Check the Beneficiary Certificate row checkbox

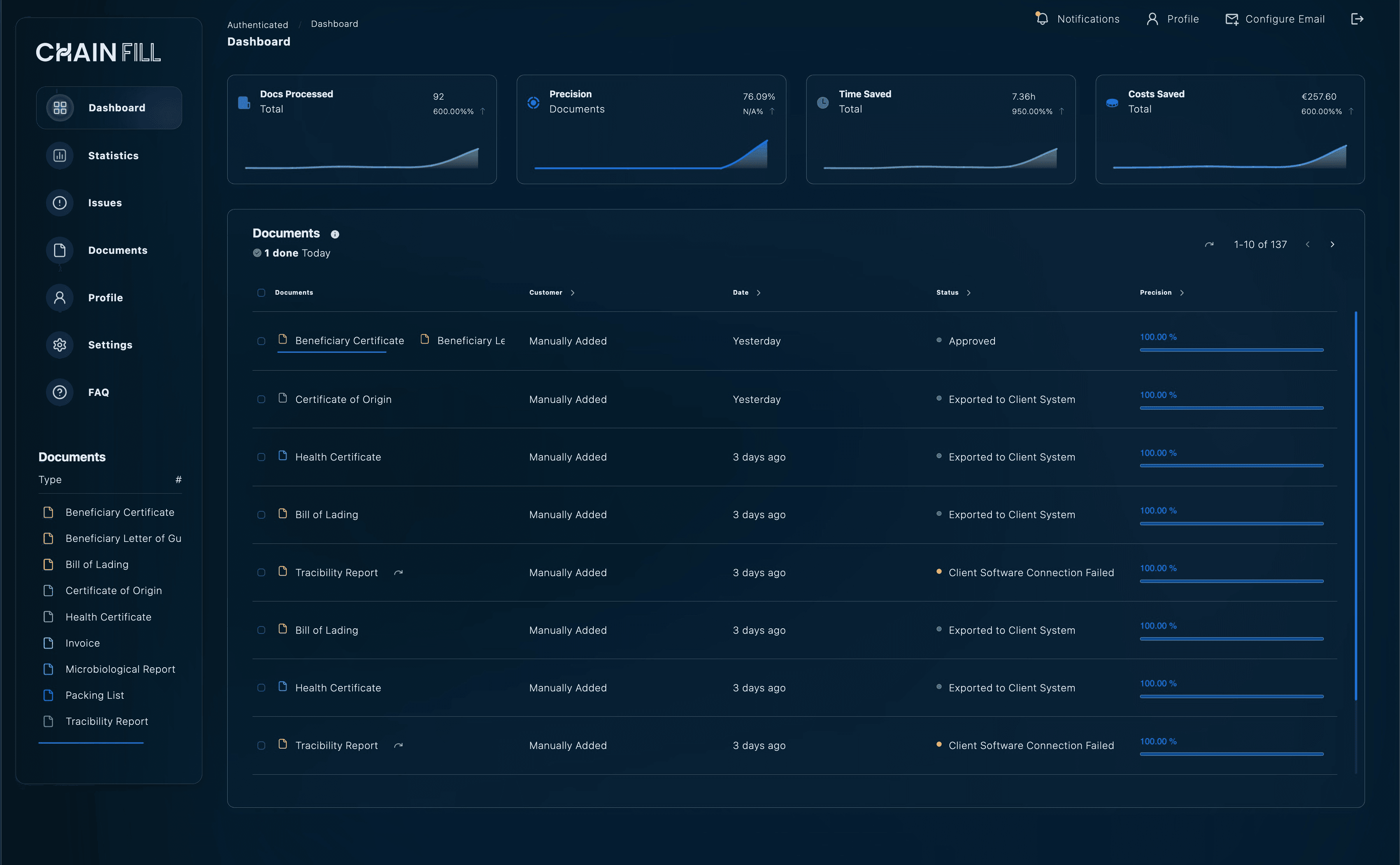pyautogui.click(x=261, y=341)
